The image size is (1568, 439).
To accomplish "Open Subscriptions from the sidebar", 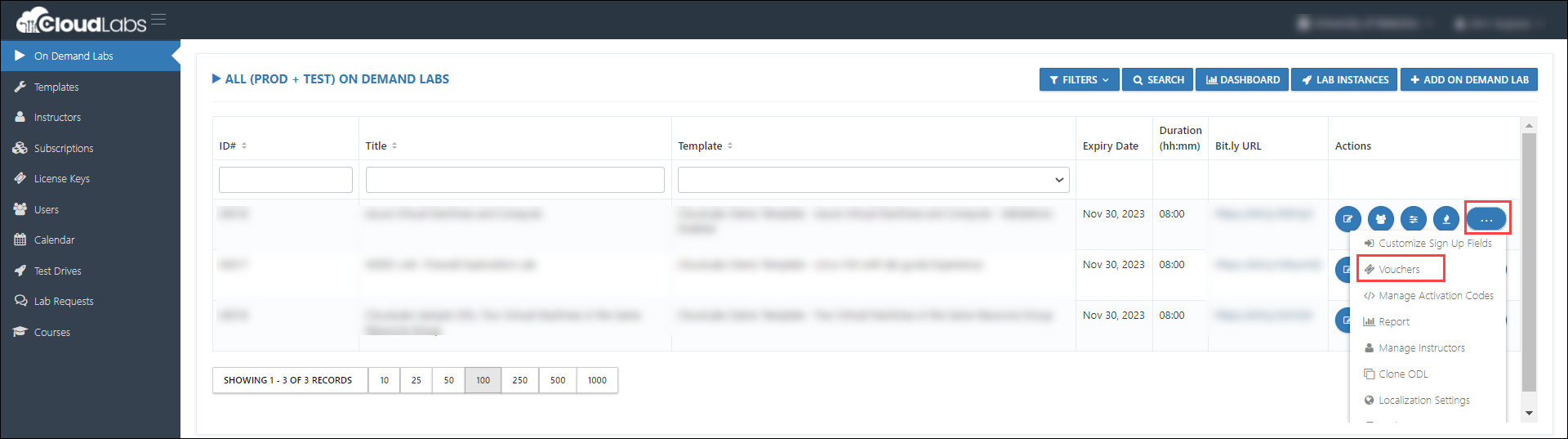I will point(64,148).
